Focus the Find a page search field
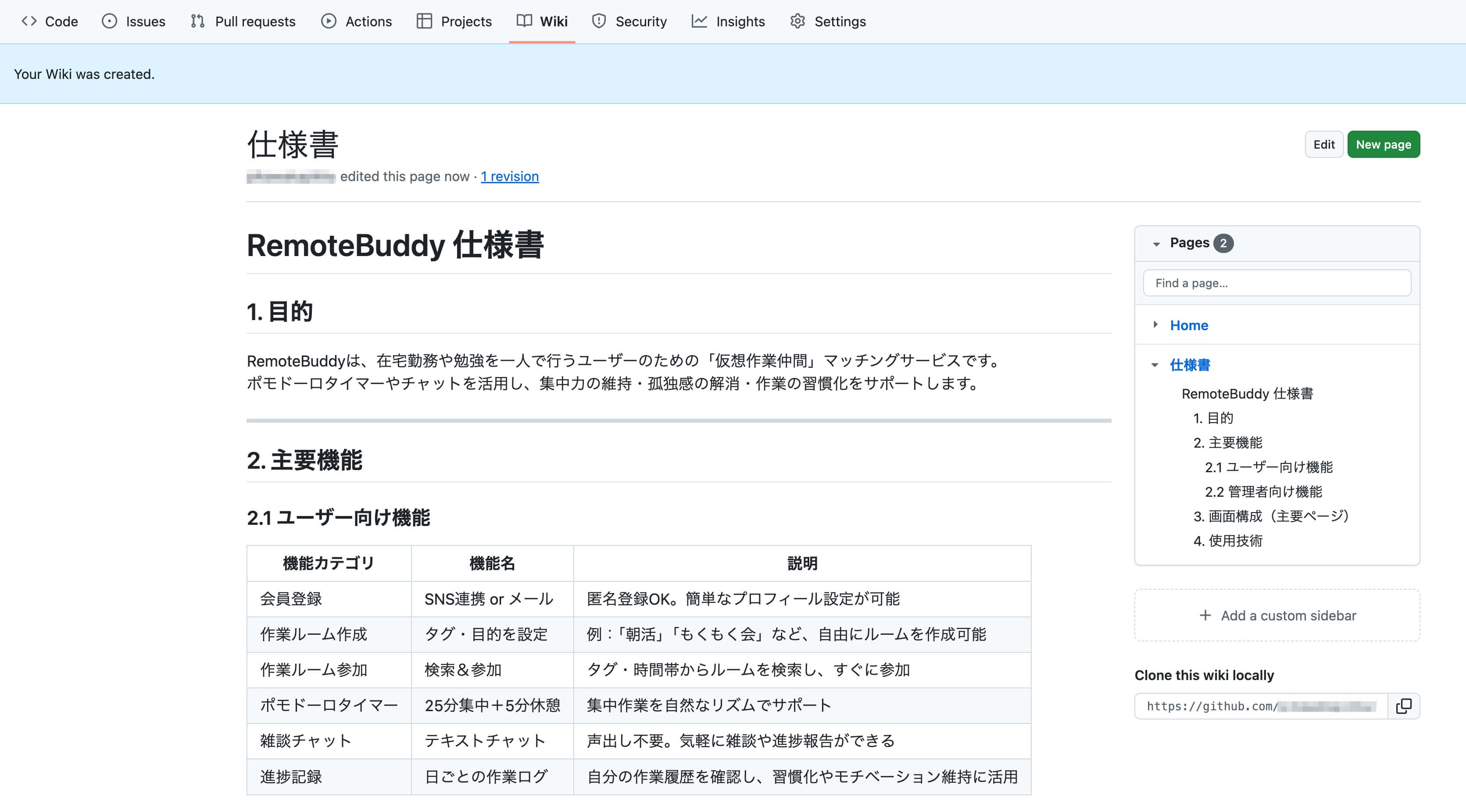 tap(1277, 283)
